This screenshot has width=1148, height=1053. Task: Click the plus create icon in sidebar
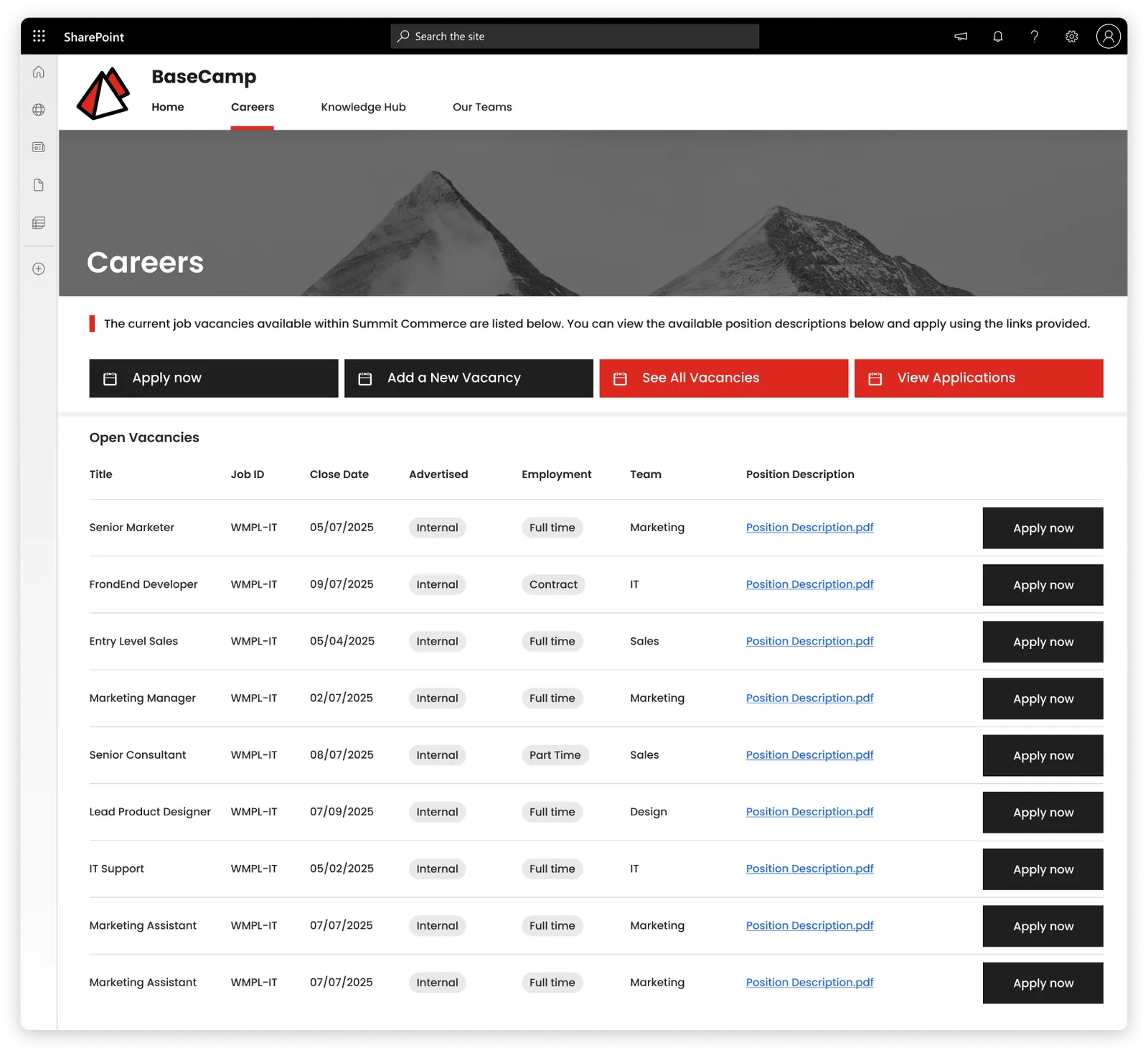tap(39, 269)
